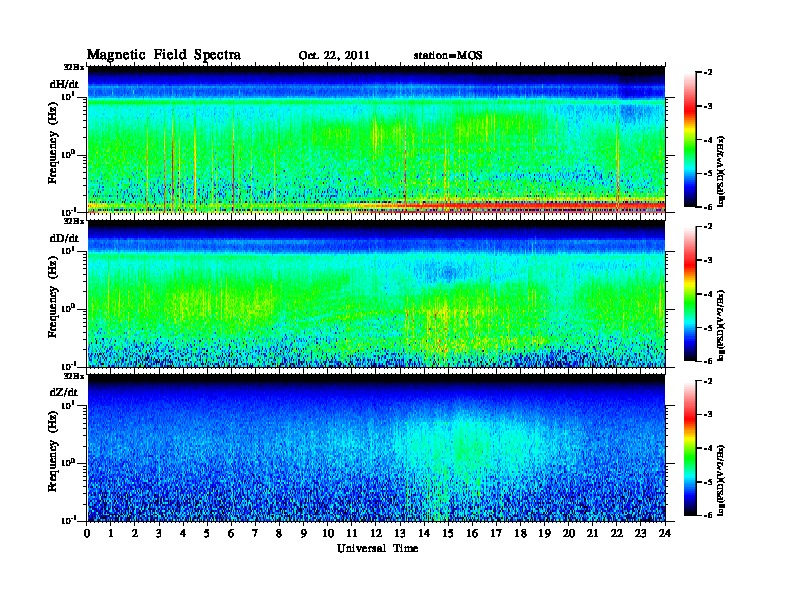Click hour "1" on the Universal Time axis
Image resolution: width=792 pixels, height=612 pixels.
[111, 533]
